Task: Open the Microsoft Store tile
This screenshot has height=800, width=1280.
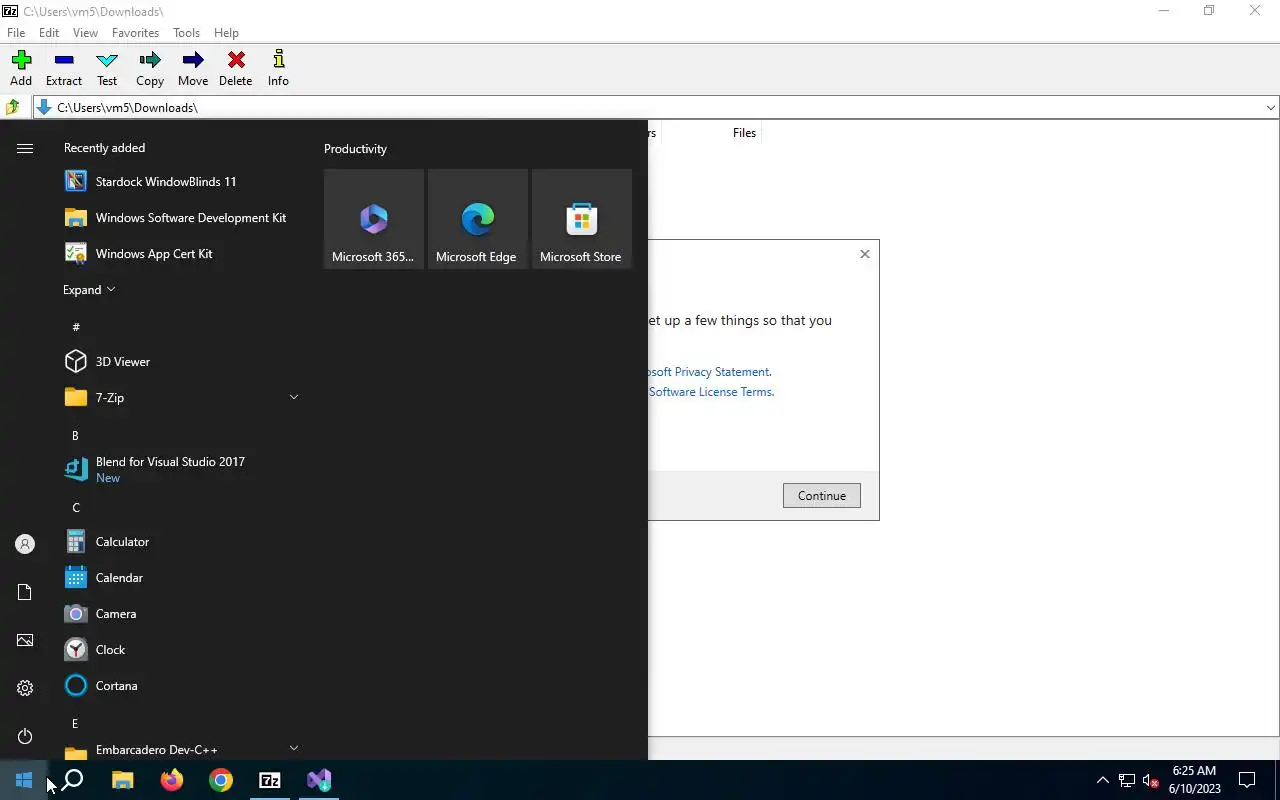Action: pyautogui.click(x=581, y=218)
